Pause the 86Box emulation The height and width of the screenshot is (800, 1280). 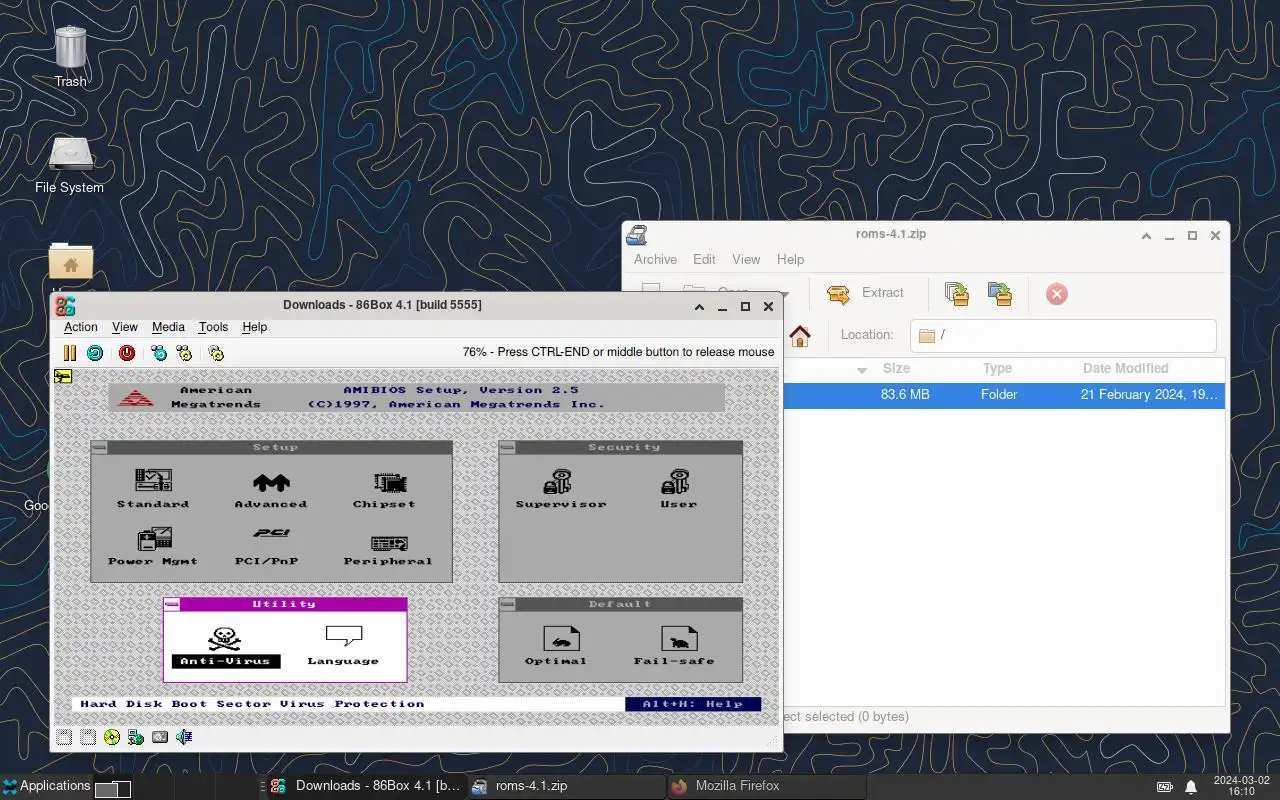point(70,352)
